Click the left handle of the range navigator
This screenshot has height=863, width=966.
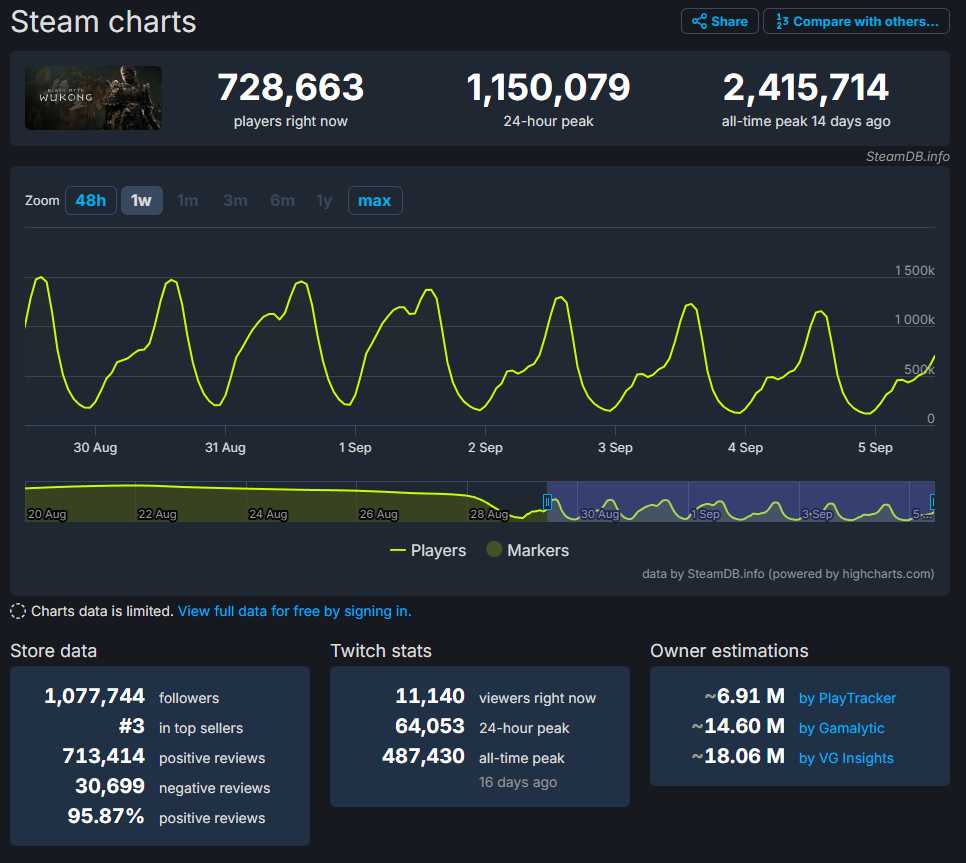(547, 501)
